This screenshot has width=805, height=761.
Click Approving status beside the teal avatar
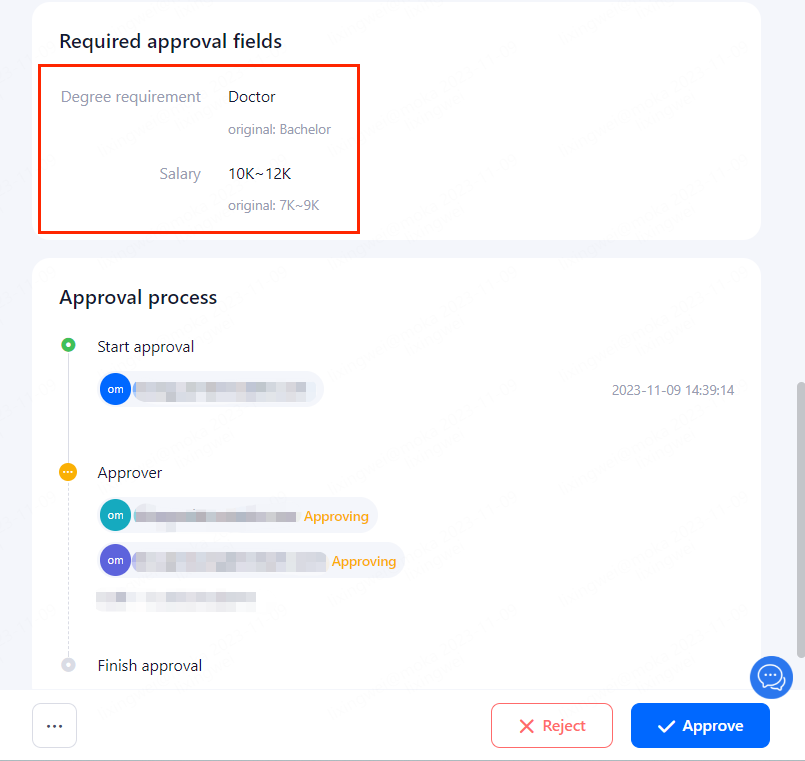[x=336, y=517]
